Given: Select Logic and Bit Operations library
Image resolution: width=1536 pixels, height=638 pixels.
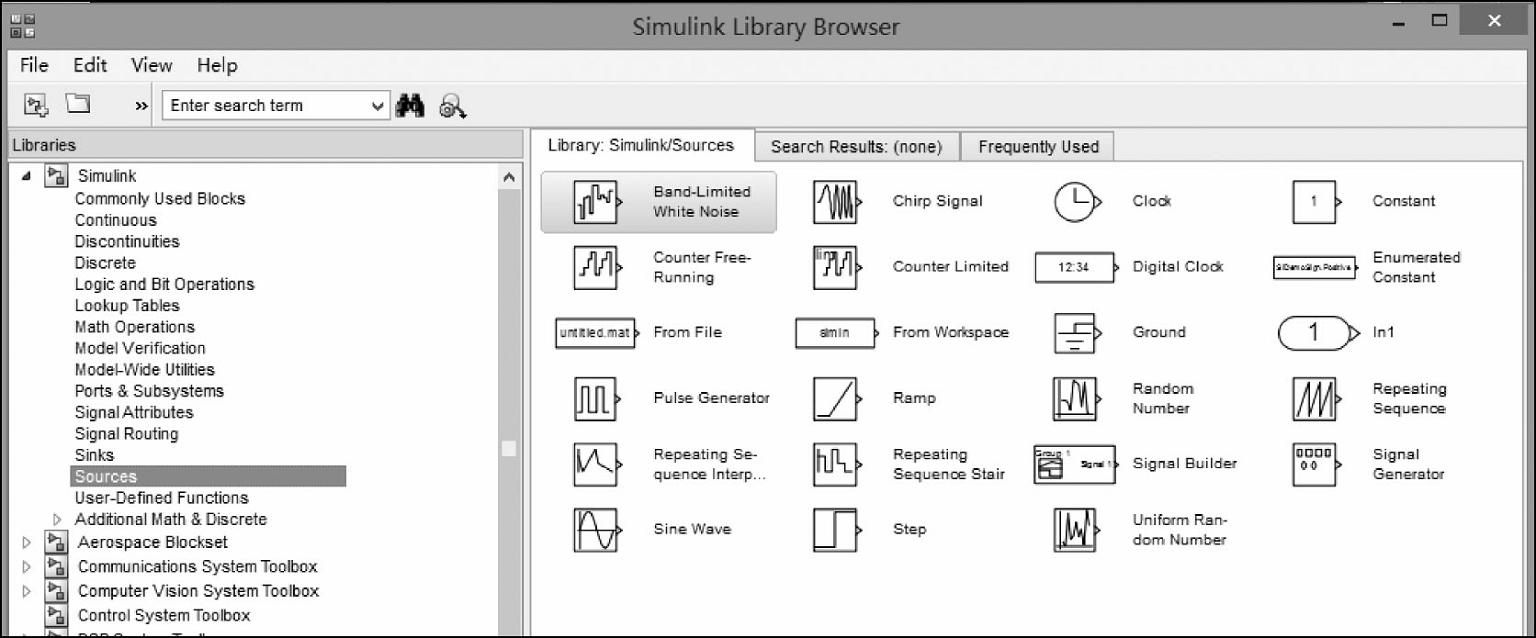Looking at the screenshot, I should click(x=165, y=284).
